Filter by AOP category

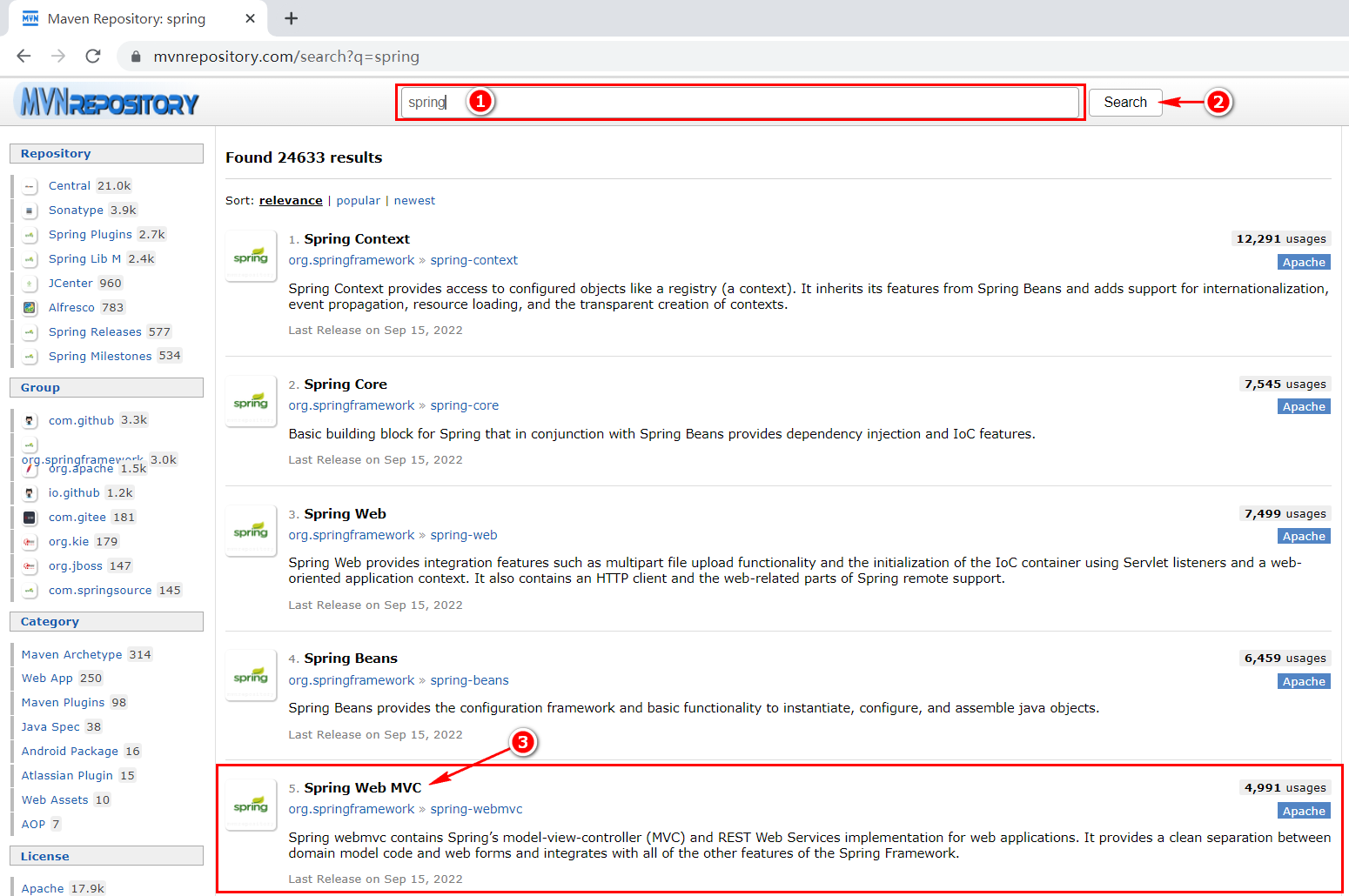pyautogui.click(x=33, y=824)
